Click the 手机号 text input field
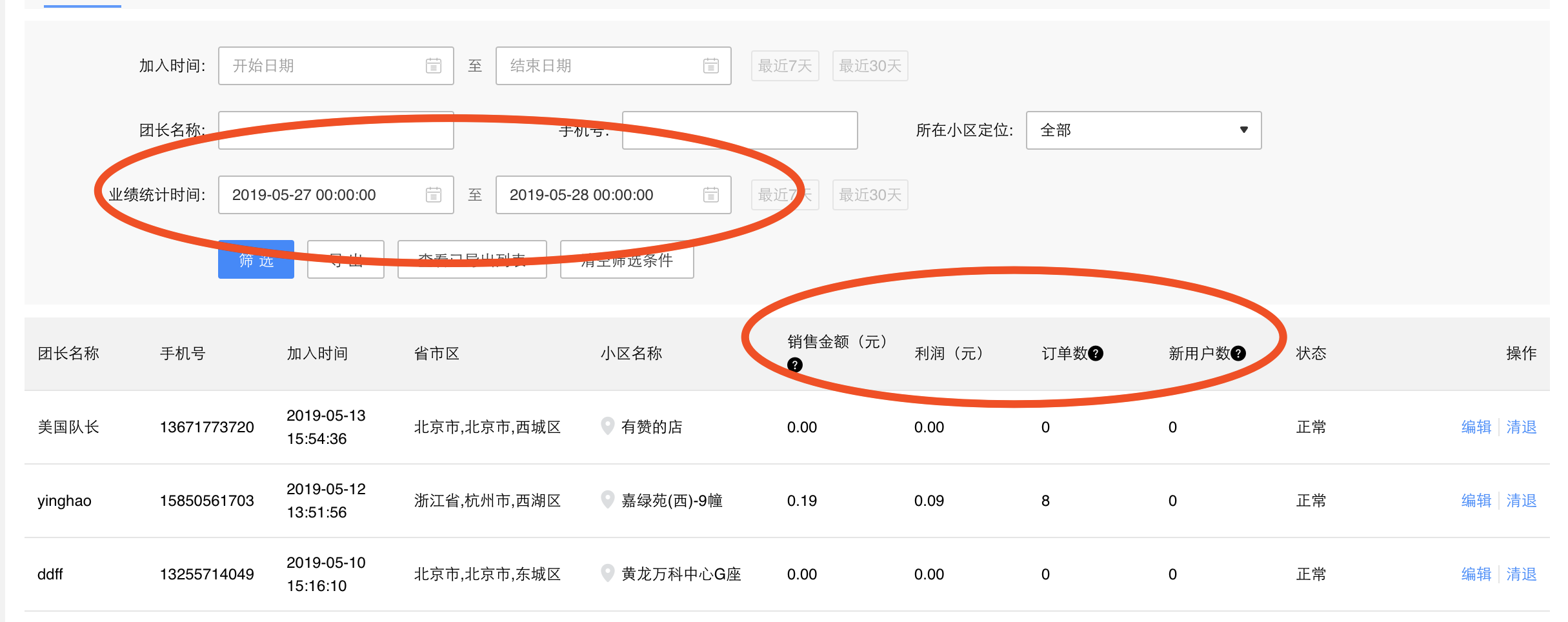This screenshot has width=1568, height=622. click(x=739, y=130)
